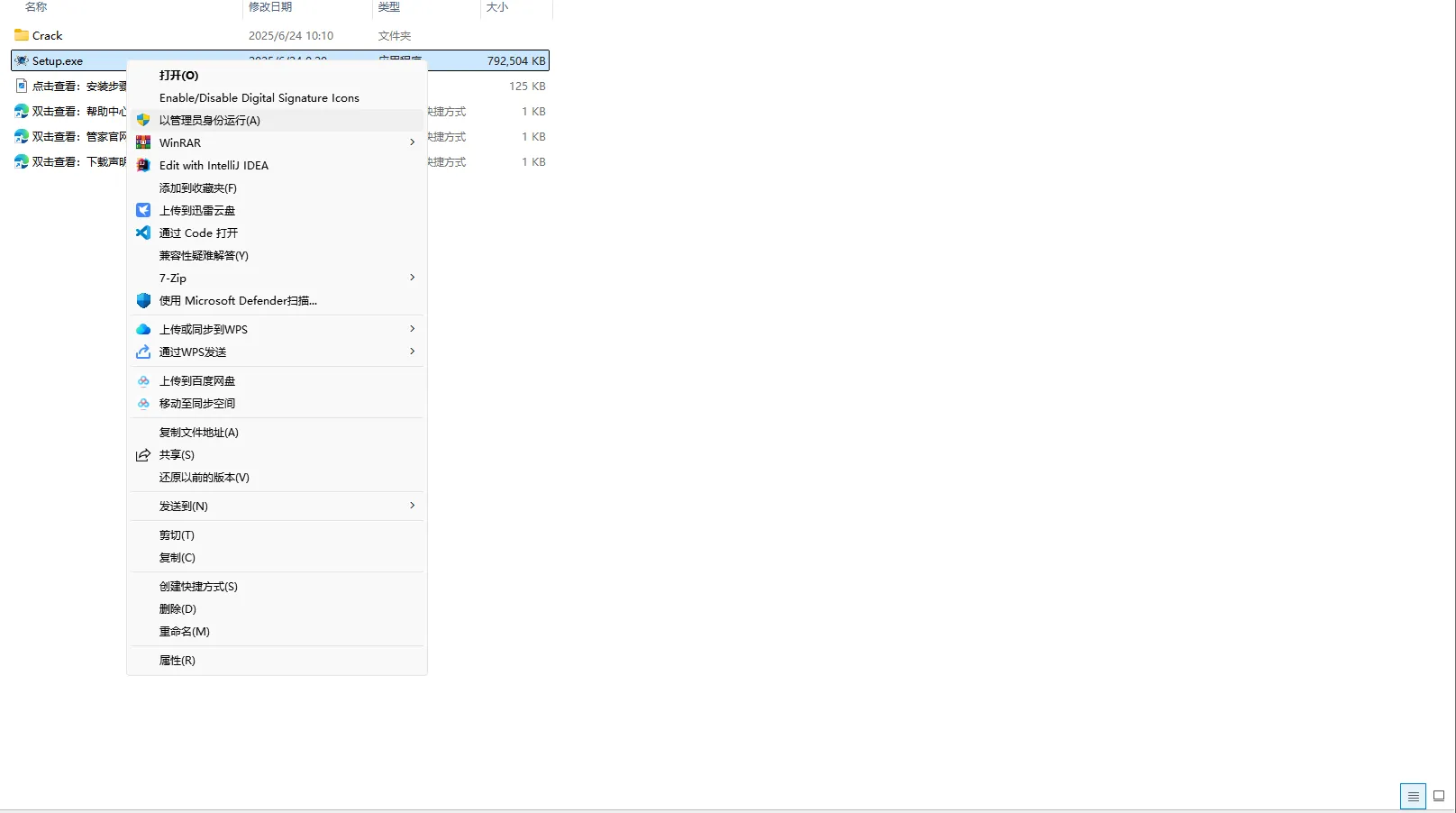The height and width of the screenshot is (813, 1456).
Task: Click the Crack folder icon
Action: pyautogui.click(x=22, y=35)
